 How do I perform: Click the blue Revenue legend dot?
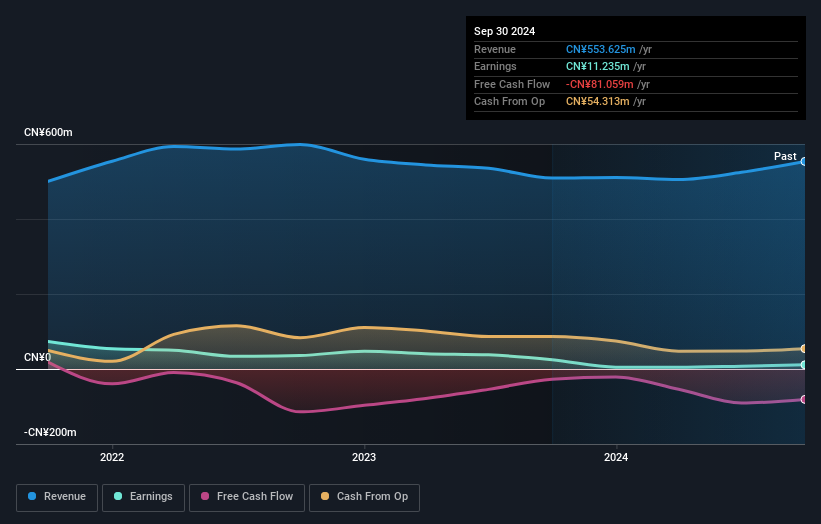[32, 496]
